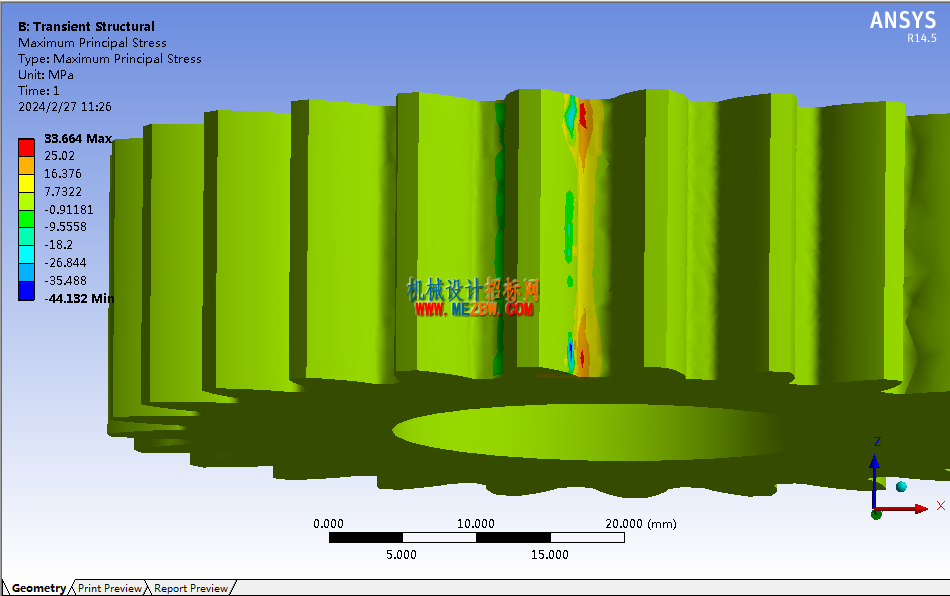The image size is (950, 596).
Task: Click the green origin ball on triad
Action: [876, 515]
